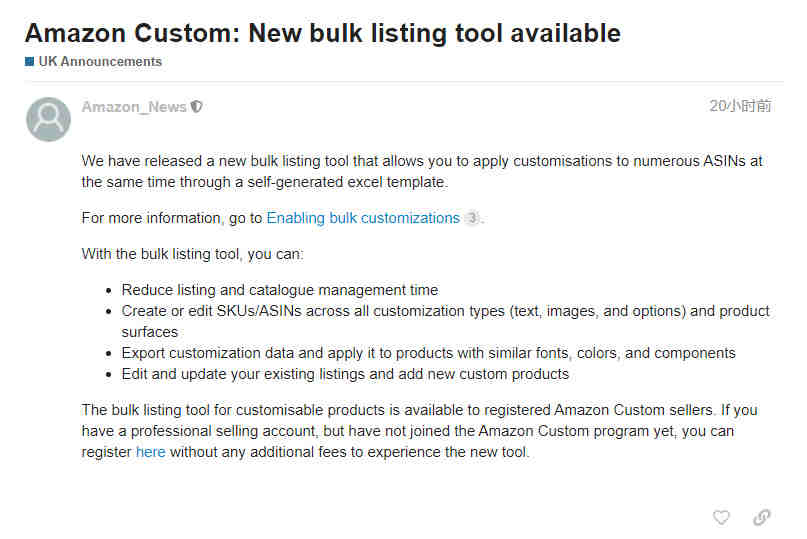Click the moderator shield beside Amazon_News
The width and height of the screenshot is (807, 539).
coord(197,107)
